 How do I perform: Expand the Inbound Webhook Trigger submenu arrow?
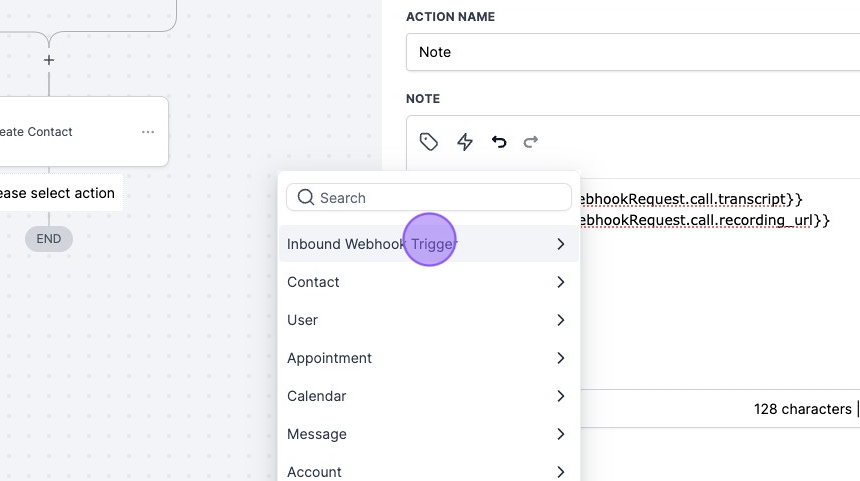click(x=561, y=244)
